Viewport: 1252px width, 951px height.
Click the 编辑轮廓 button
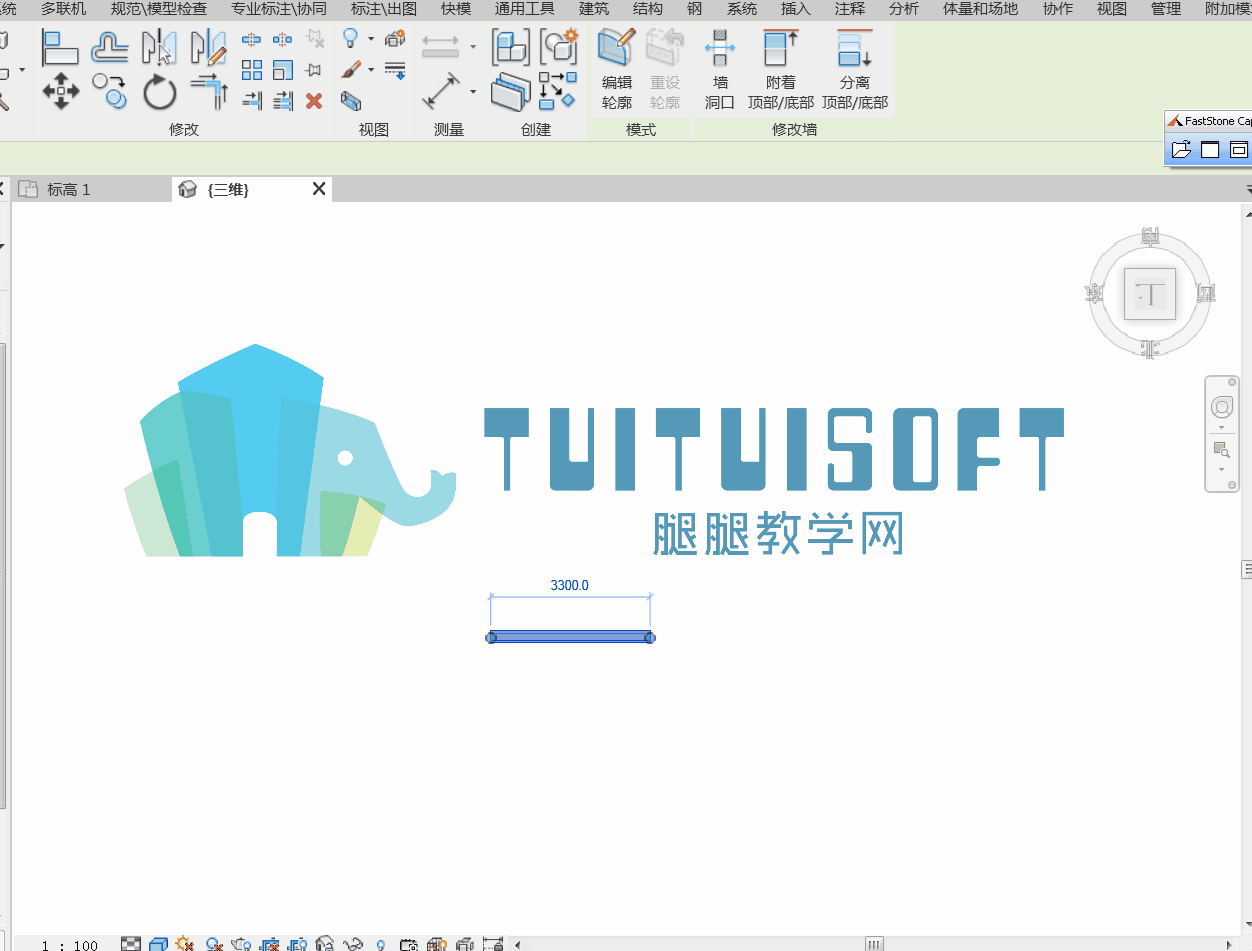pyautogui.click(x=617, y=69)
